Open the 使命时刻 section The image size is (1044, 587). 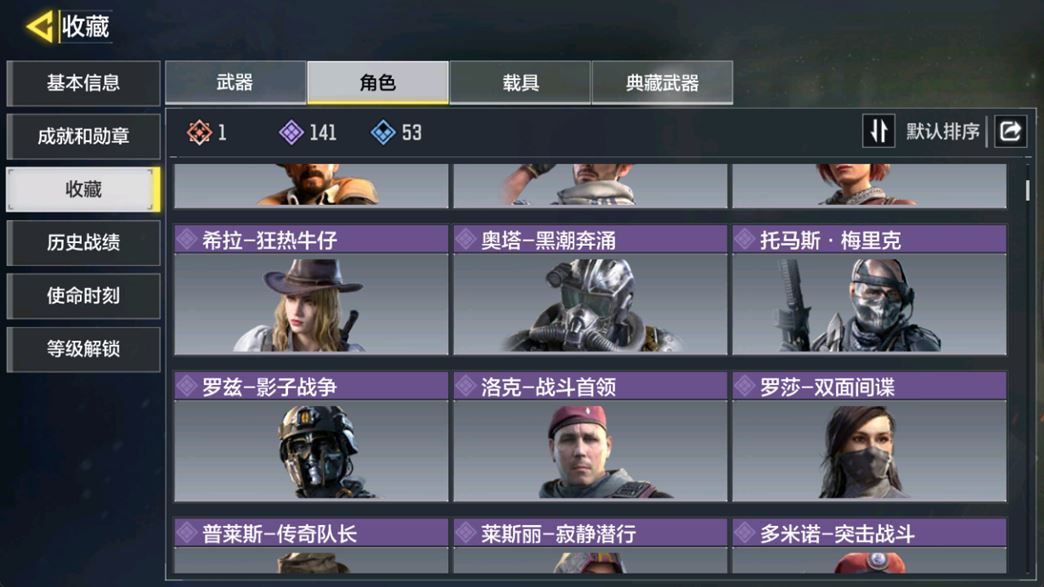(x=83, y=295)
